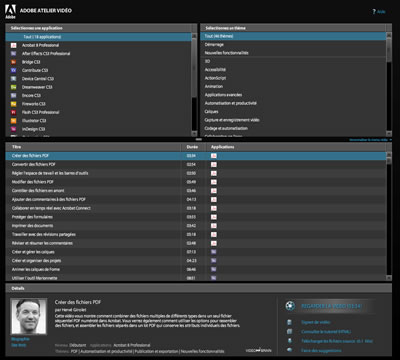The image size is (400, 360).
Task: Select the Codage et automatisation theme
Action: click(x=293, y=128)
